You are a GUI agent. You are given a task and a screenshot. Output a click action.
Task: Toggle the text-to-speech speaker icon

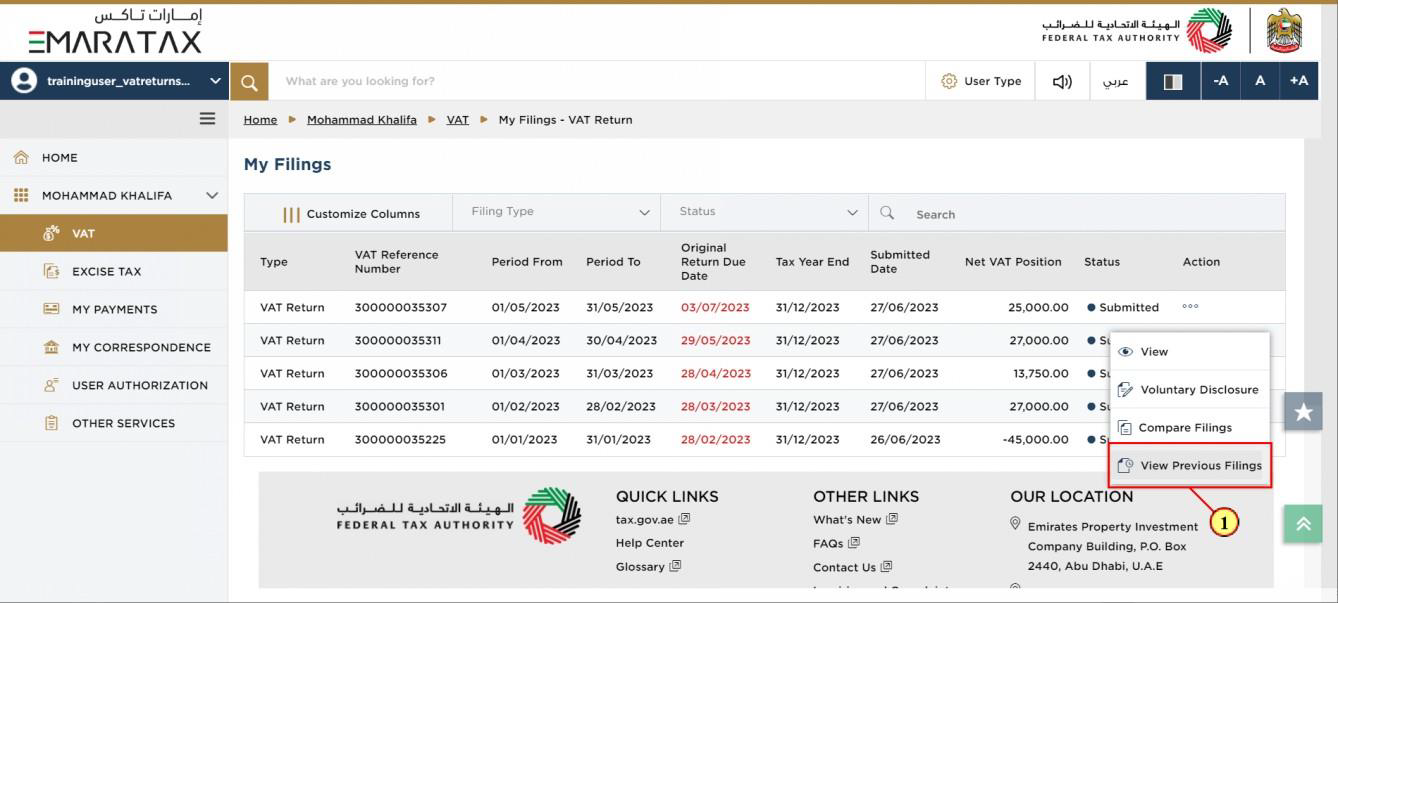[x=1062, y=81]
